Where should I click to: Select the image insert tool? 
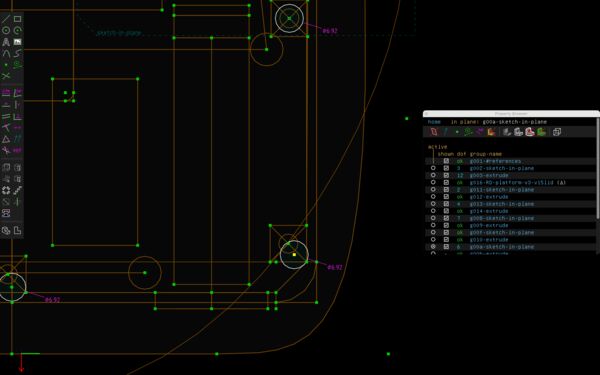(17, 42)
